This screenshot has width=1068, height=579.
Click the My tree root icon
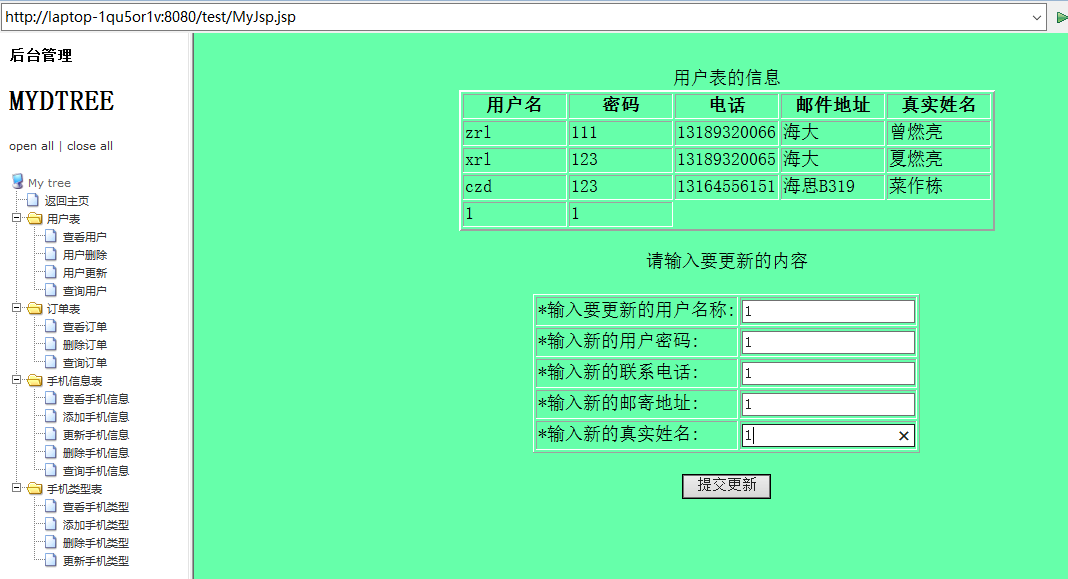(x=18, y=181)
